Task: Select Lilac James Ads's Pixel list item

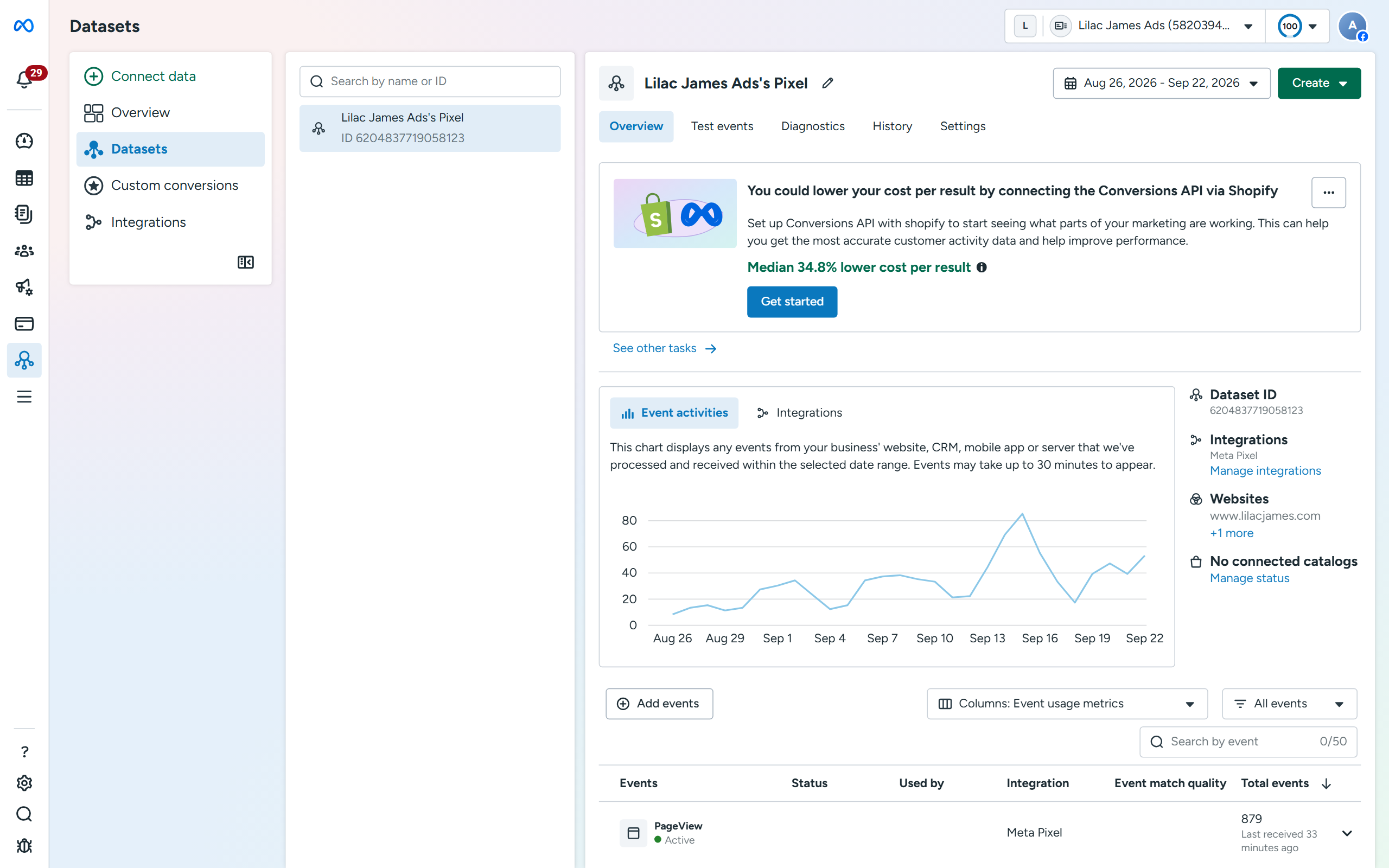Action: point(429,128)
